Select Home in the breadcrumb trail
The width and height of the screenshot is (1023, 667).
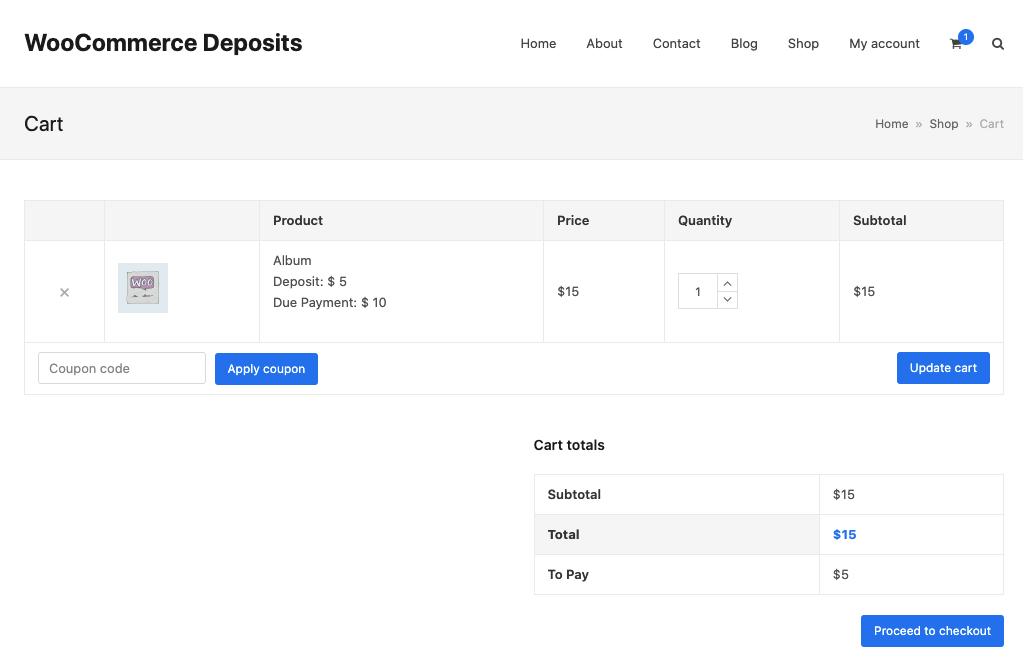click(x=891, y=124)
